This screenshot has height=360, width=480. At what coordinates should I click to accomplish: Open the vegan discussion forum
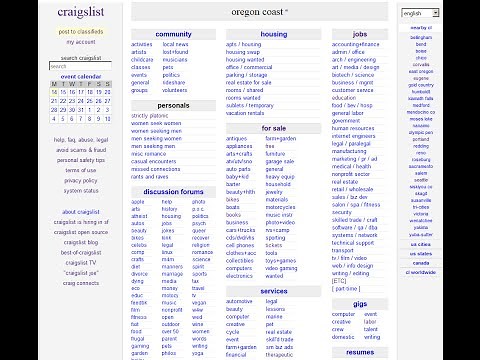pos(199,303)
